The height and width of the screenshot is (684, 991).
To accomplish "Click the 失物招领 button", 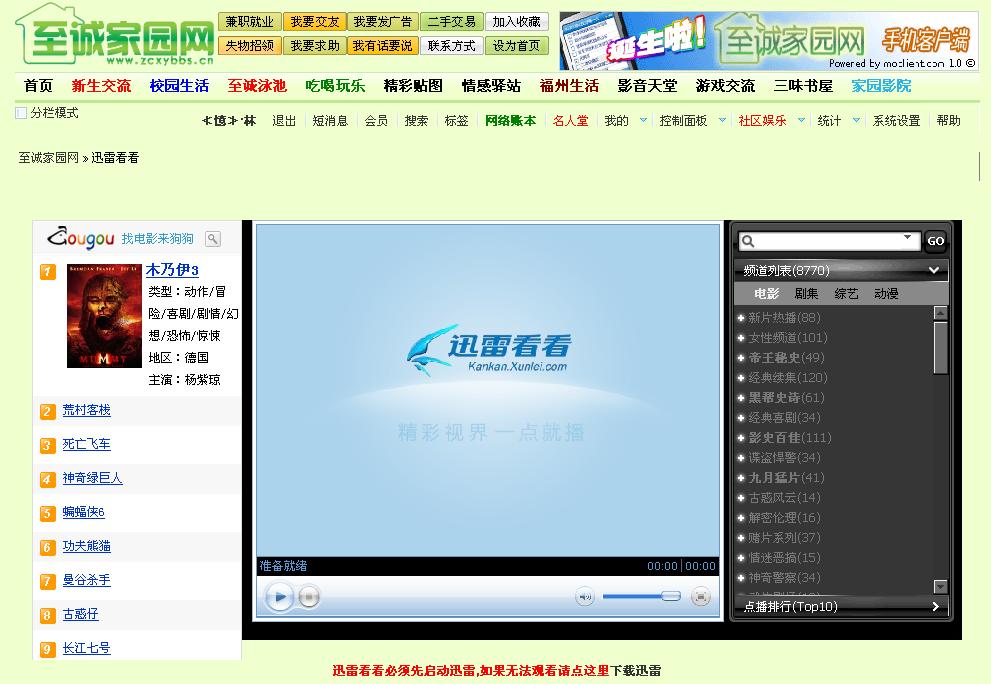I will tap(250, 46).
